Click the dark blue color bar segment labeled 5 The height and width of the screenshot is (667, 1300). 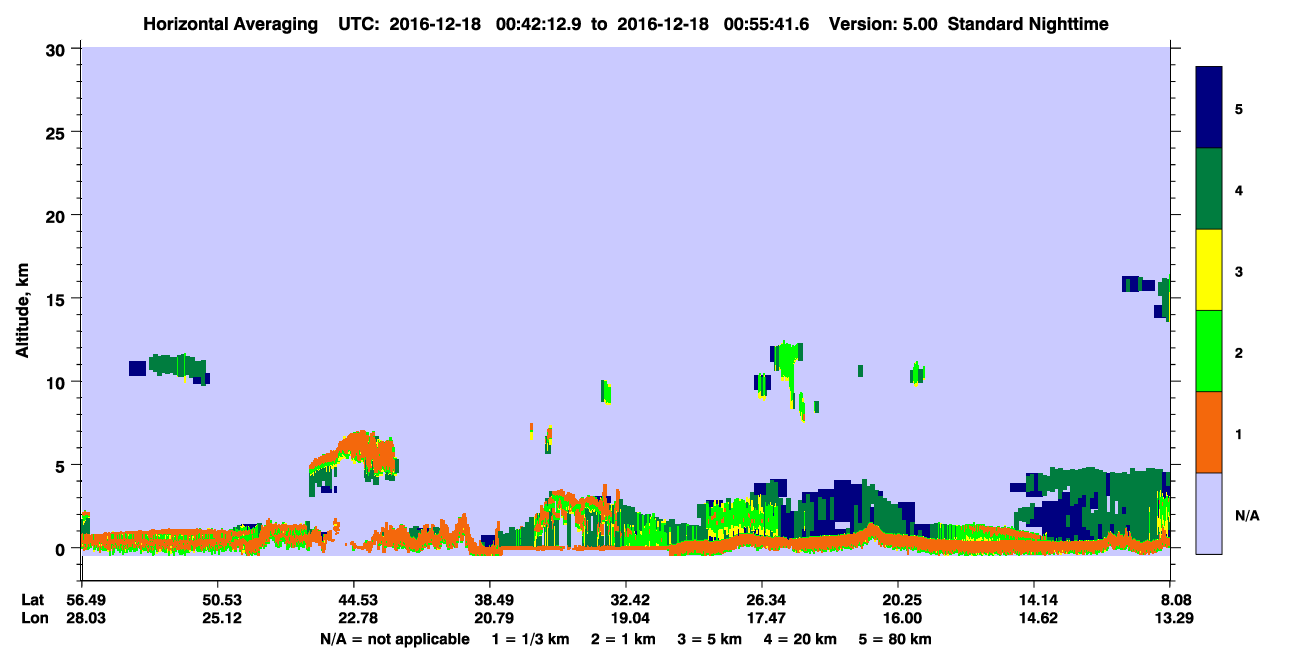click(1209, 108)
